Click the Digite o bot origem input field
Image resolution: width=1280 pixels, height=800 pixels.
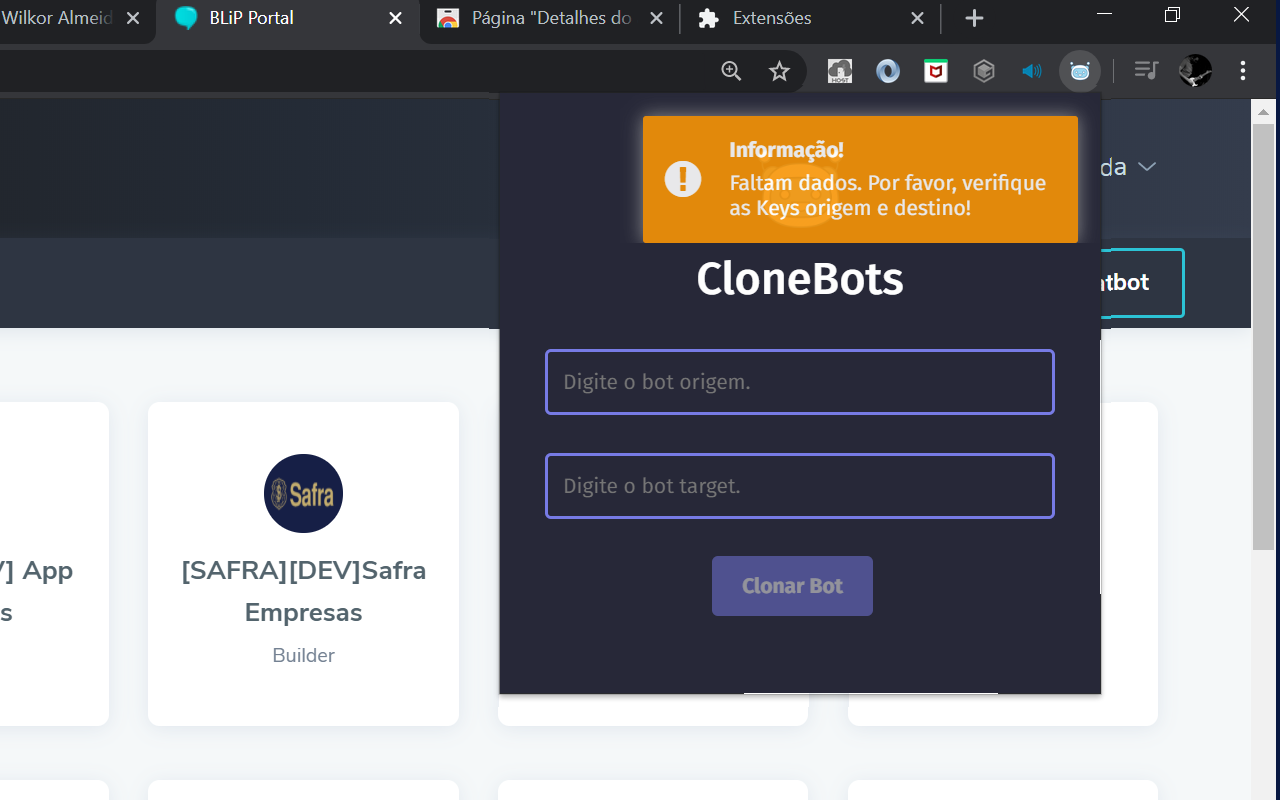(799, 381)
